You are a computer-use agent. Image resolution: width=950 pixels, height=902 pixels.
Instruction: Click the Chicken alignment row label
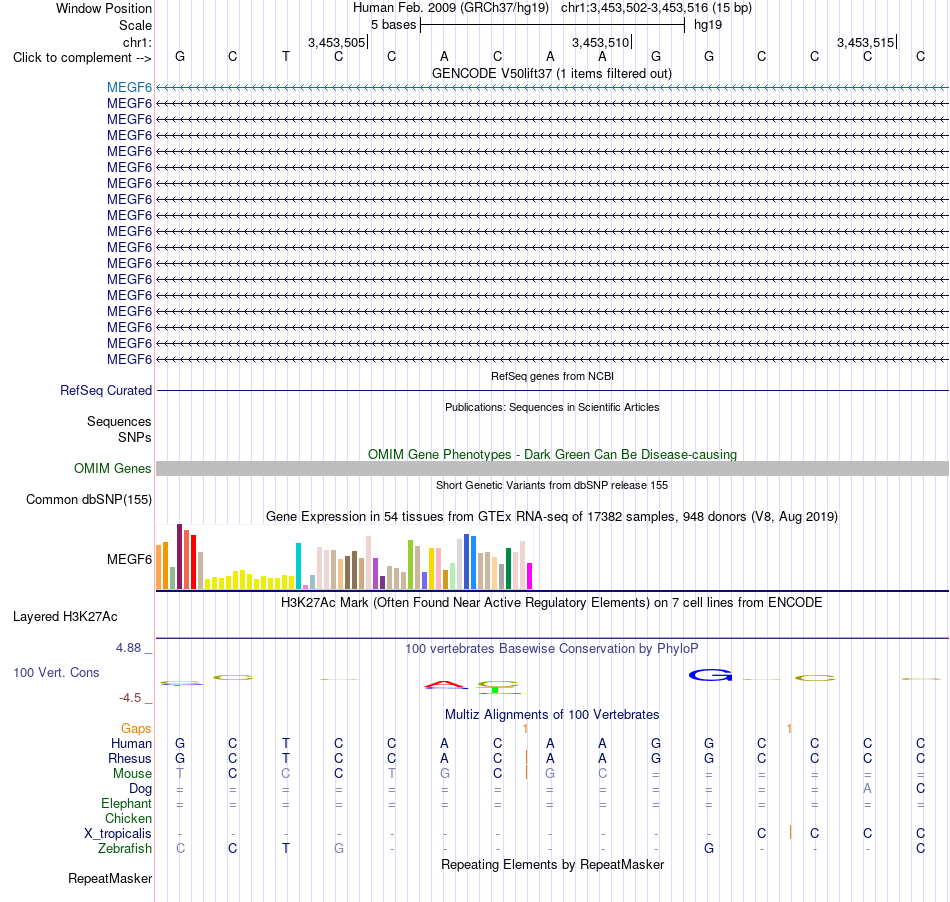[128, 818]
